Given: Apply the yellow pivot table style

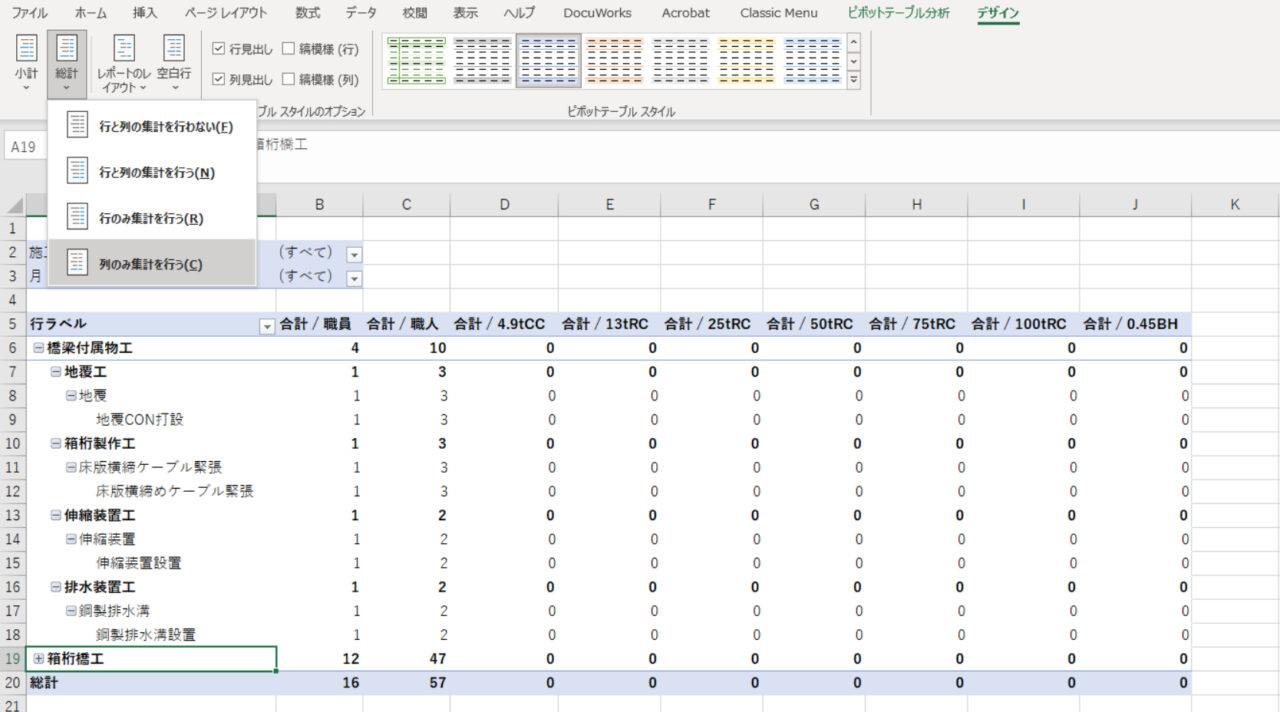Looking at the screenshot, I should (746, 60).
